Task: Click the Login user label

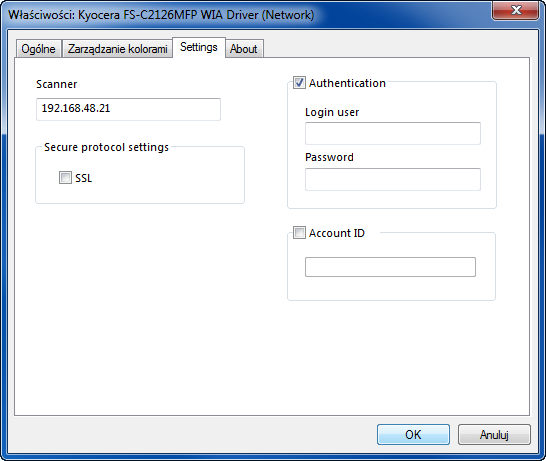Action: click(332, 112)
